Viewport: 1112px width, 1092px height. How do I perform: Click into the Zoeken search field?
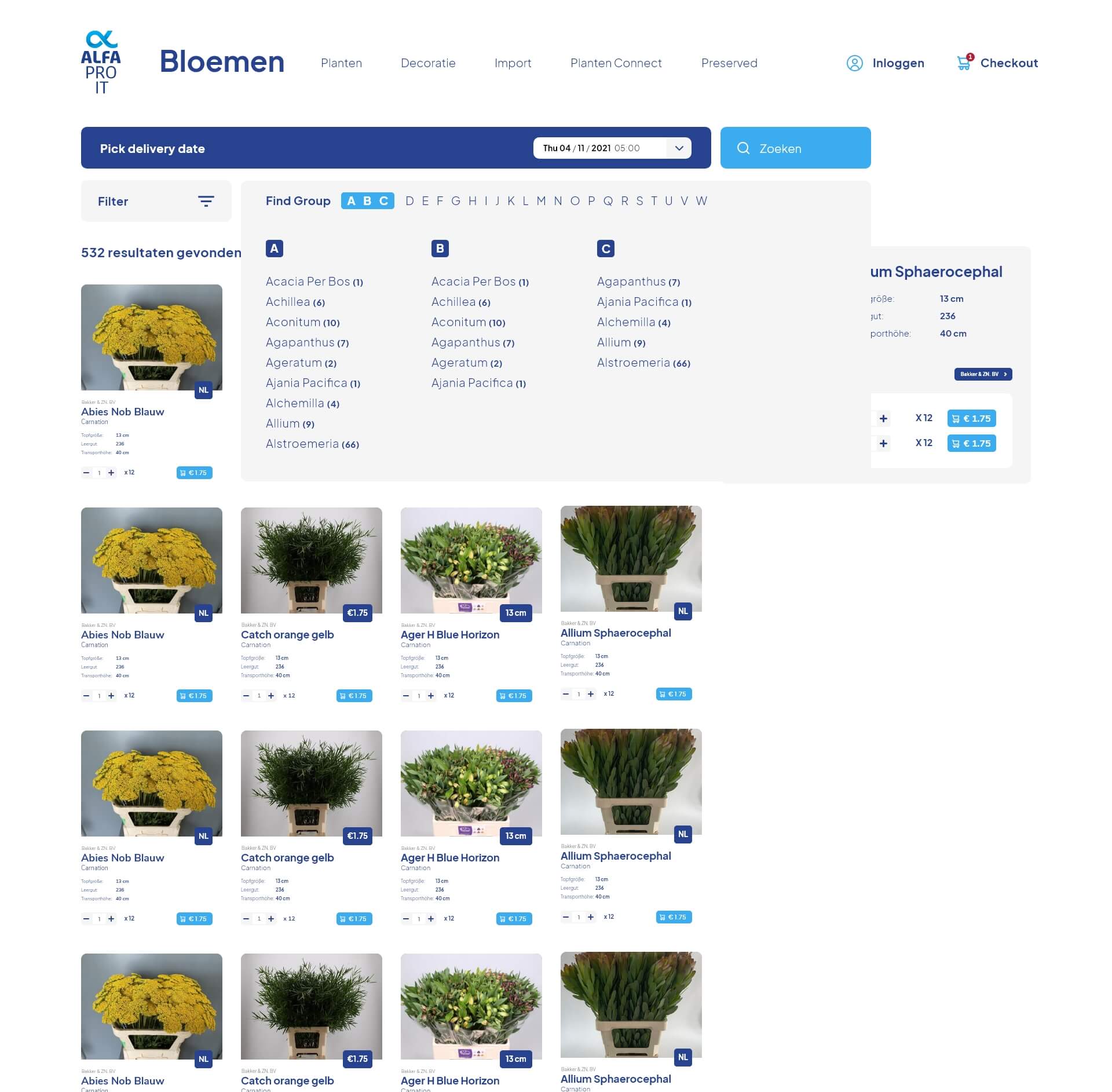(x=795, y=148)
